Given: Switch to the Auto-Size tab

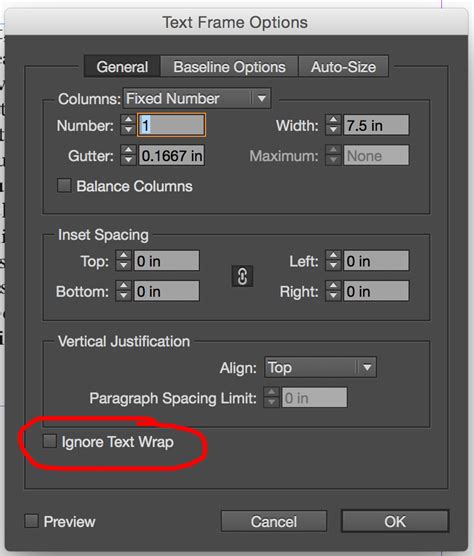Looking at the screenshot, I should tap(344, 67).
